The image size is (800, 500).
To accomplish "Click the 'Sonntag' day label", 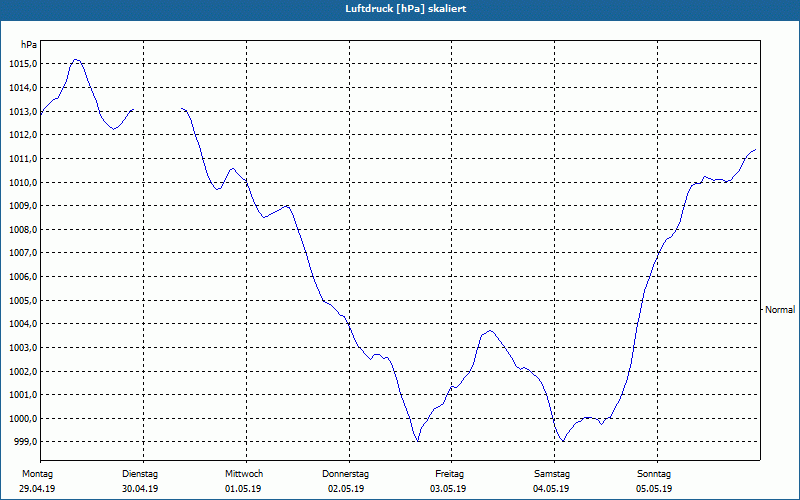I will [654, 474].
